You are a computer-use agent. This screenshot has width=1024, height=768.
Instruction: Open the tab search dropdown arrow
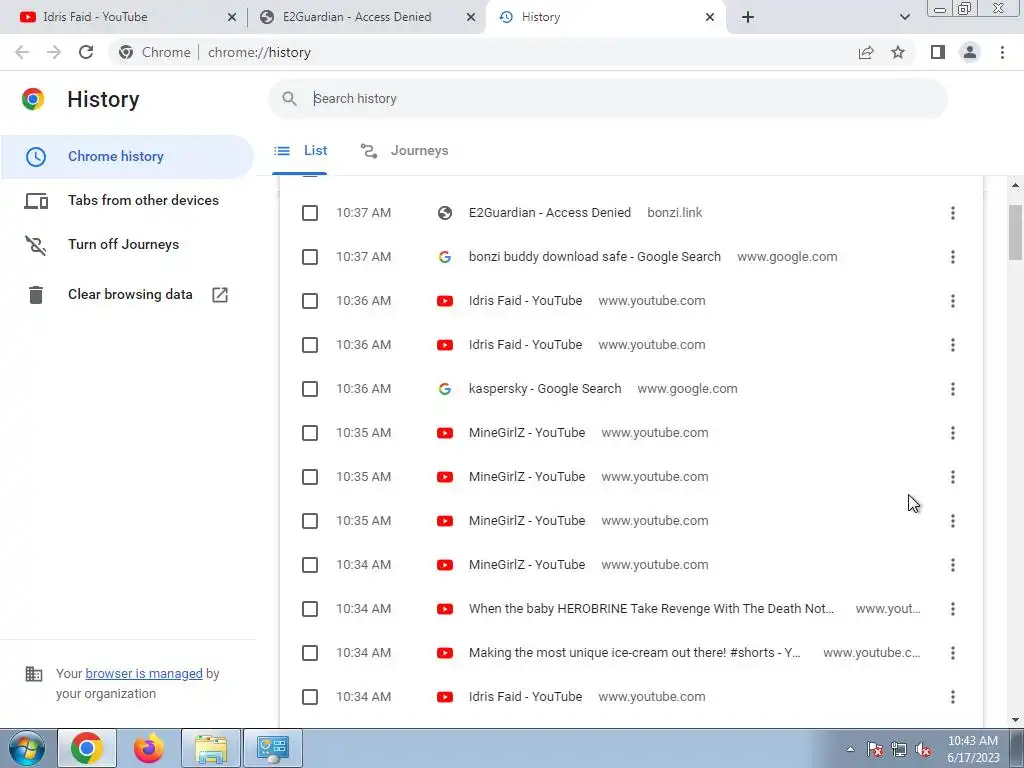904,17
